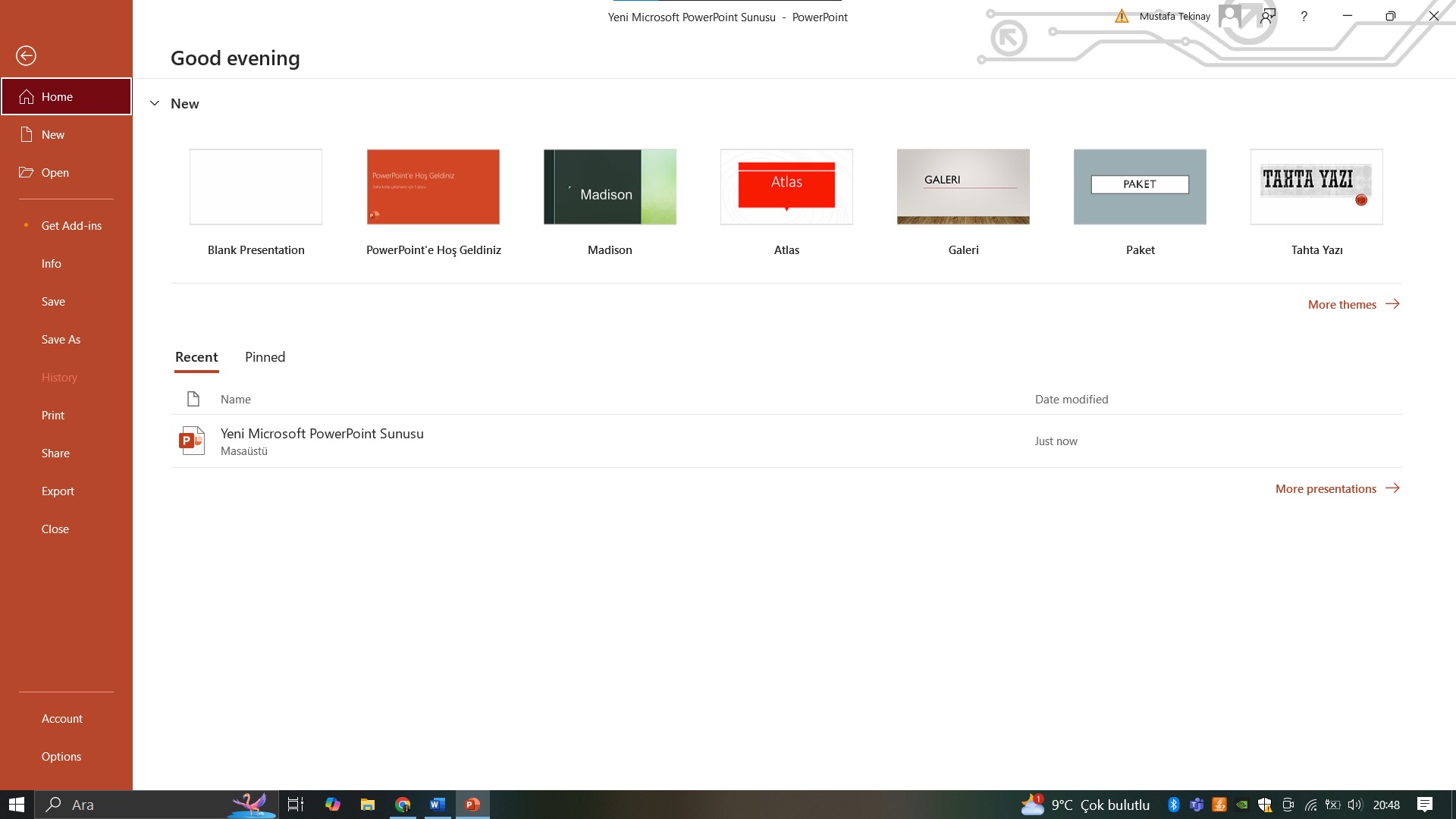Open the volume speaker tray icon
The height and width of the screenshot is (819, 1456).
point(1355,805)
